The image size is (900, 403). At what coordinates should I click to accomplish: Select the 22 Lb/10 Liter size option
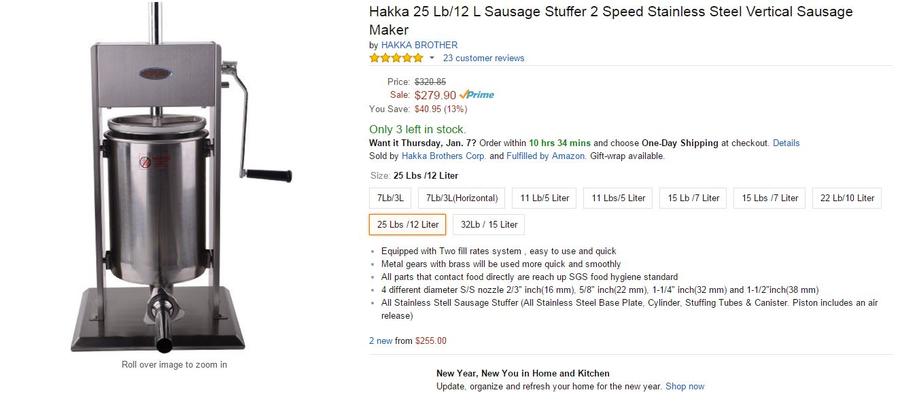tap(849, 198)
